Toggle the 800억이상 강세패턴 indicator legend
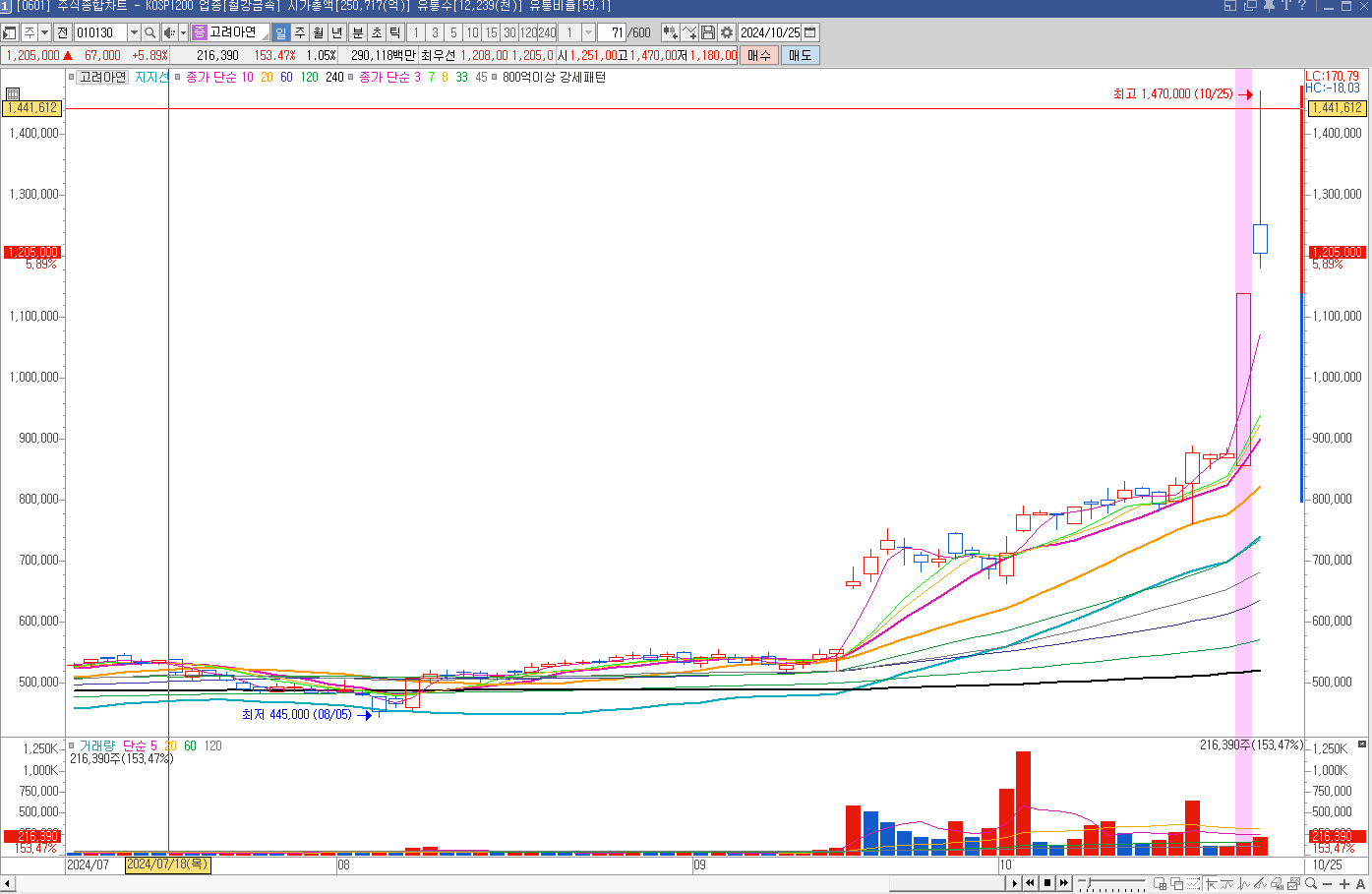 (x=554, y=77)
